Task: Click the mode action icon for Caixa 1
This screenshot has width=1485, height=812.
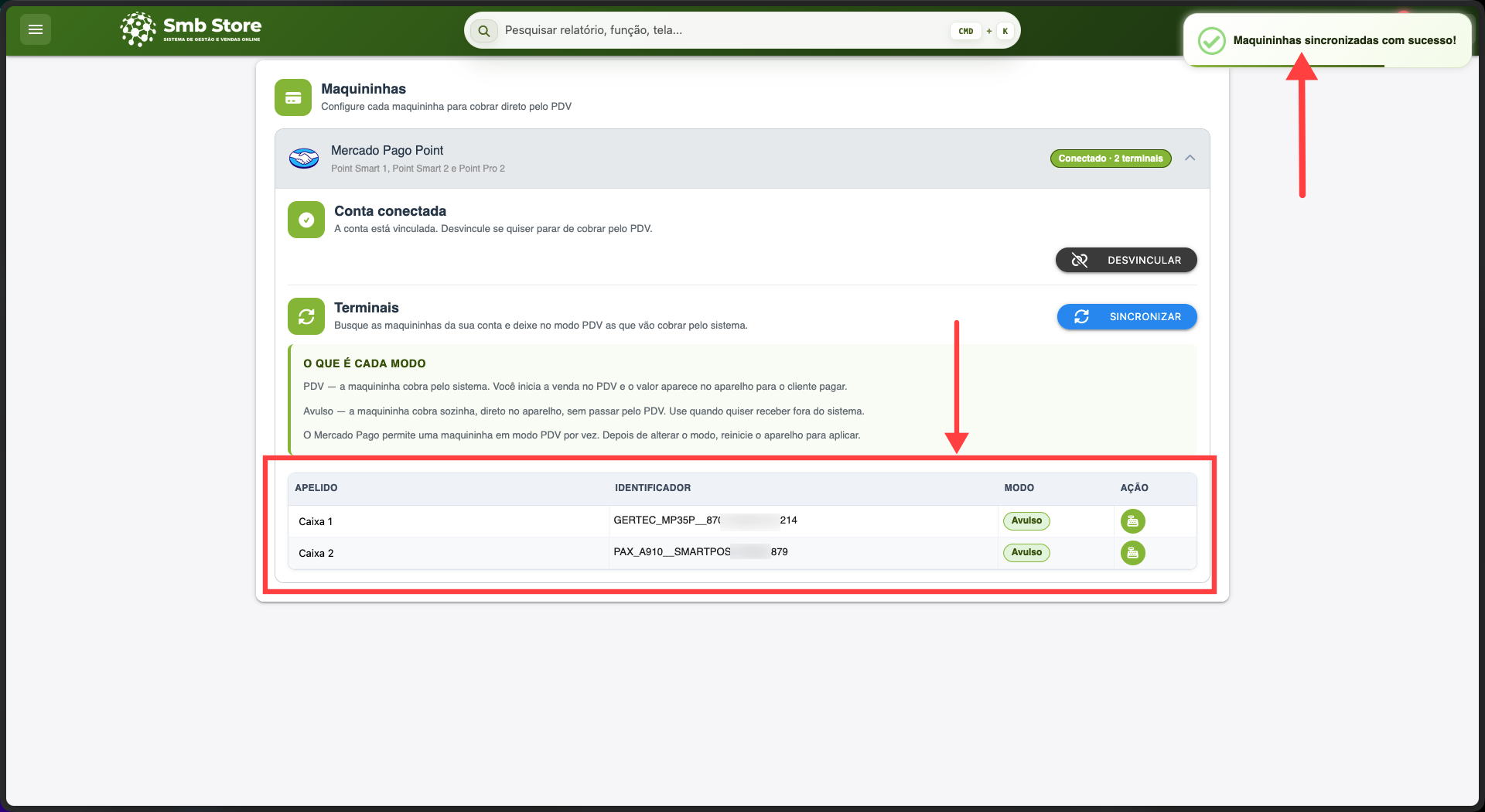Action: [x=1133, y=521]
